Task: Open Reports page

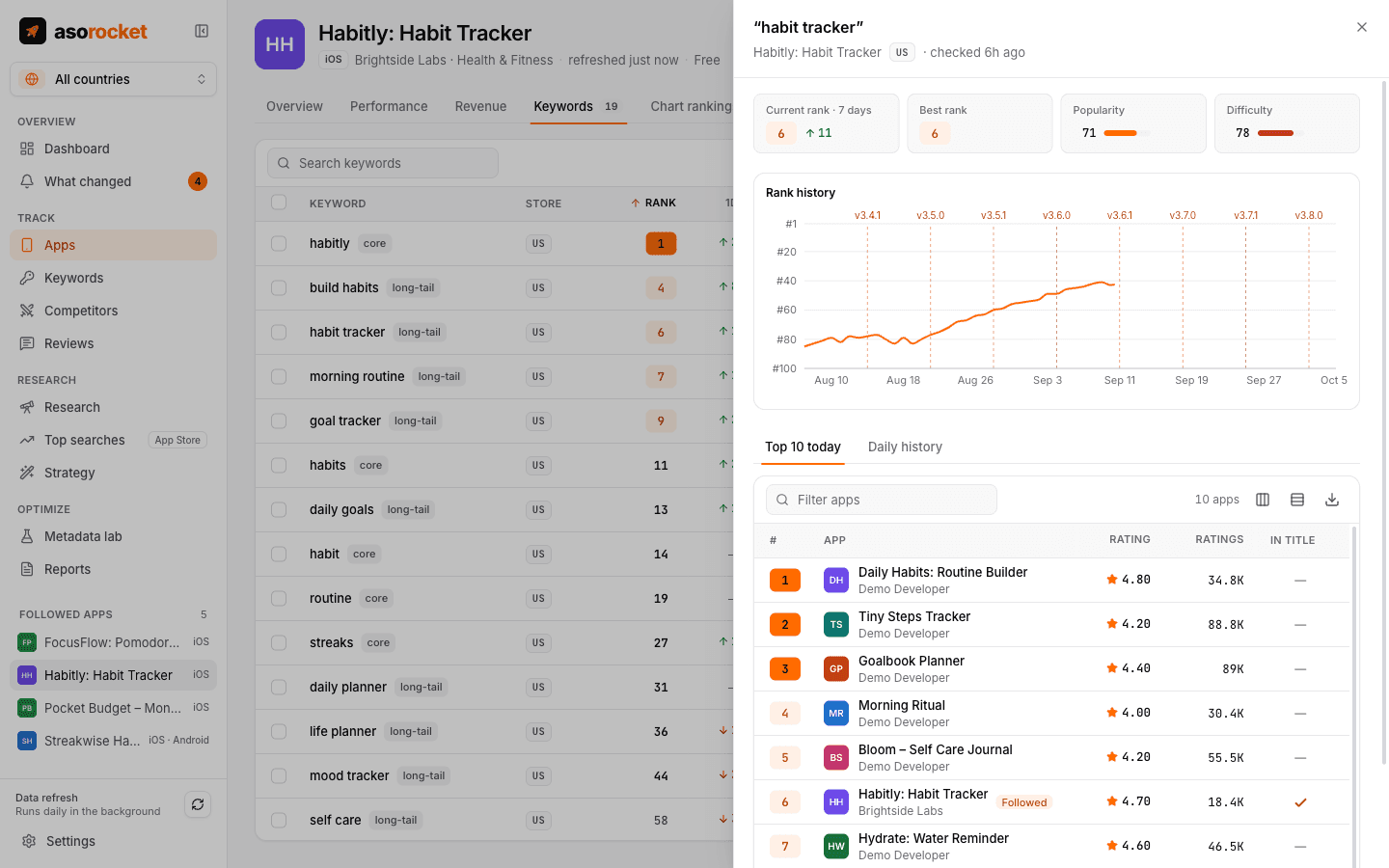Action: (x=113, y=569)
